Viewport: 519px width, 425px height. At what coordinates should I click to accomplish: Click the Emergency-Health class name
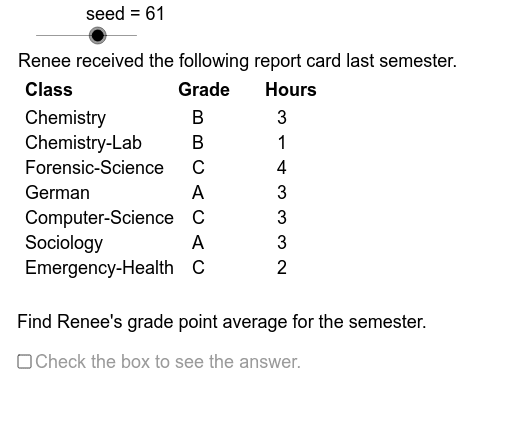tap(99, 268)
